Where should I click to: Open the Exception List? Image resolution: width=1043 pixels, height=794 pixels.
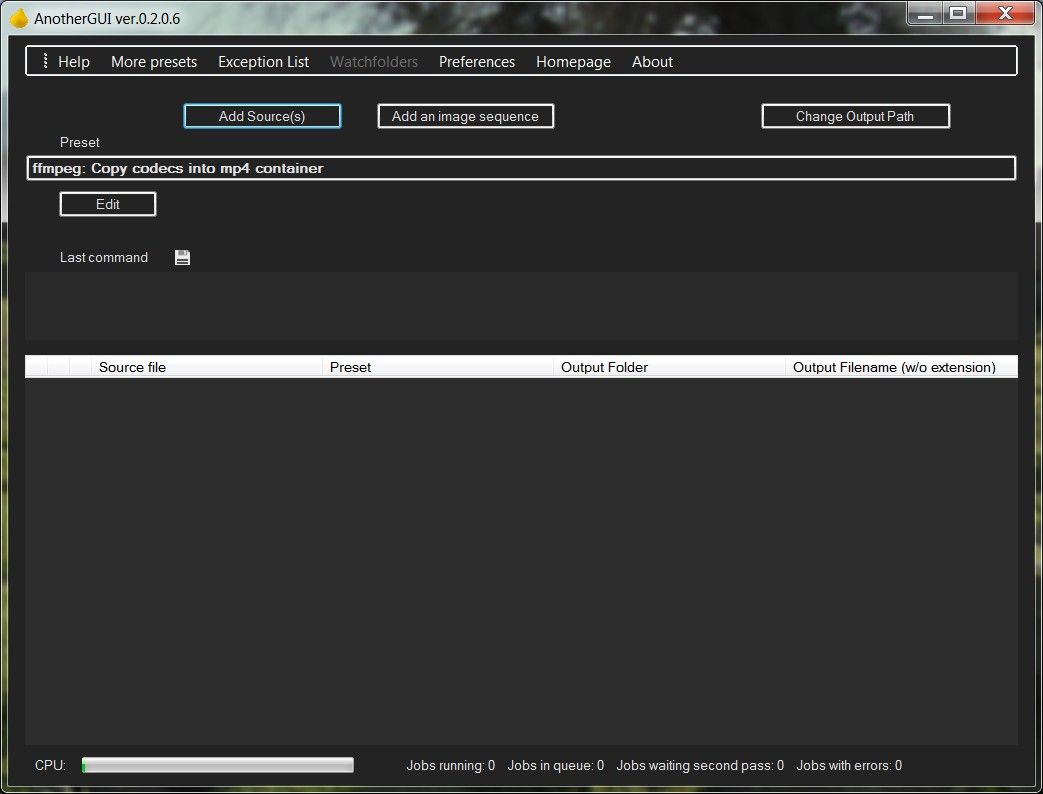pyautogui.click(x=263, y=61)
